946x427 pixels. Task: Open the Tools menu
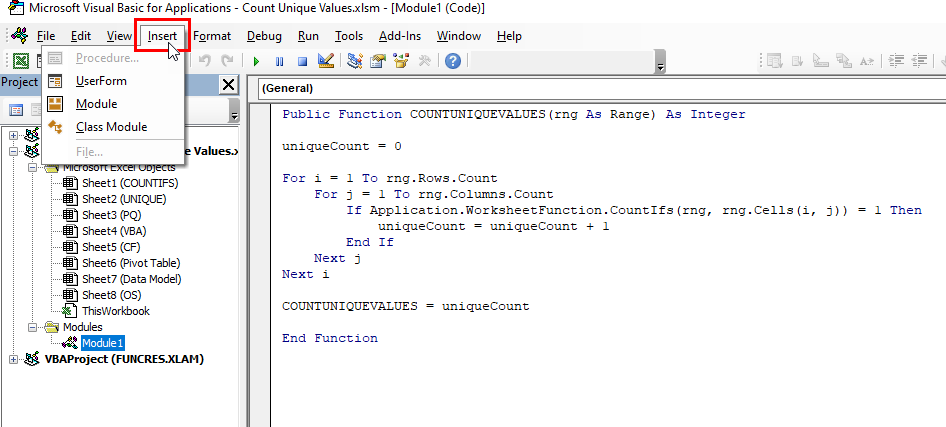click(349, 36)
